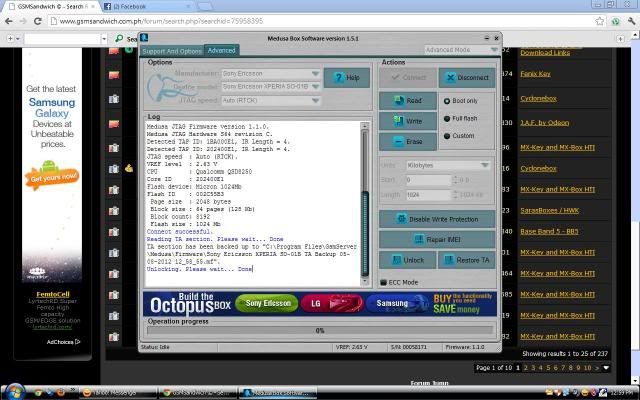Open the Download Links forum link
Viewport: 640px width, 400px height.
545,53
